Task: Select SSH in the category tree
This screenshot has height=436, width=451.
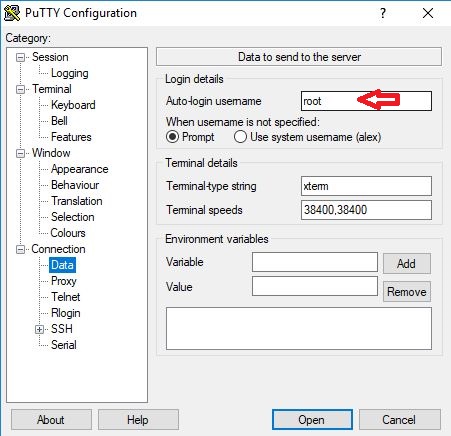Action: click(62, 329)
